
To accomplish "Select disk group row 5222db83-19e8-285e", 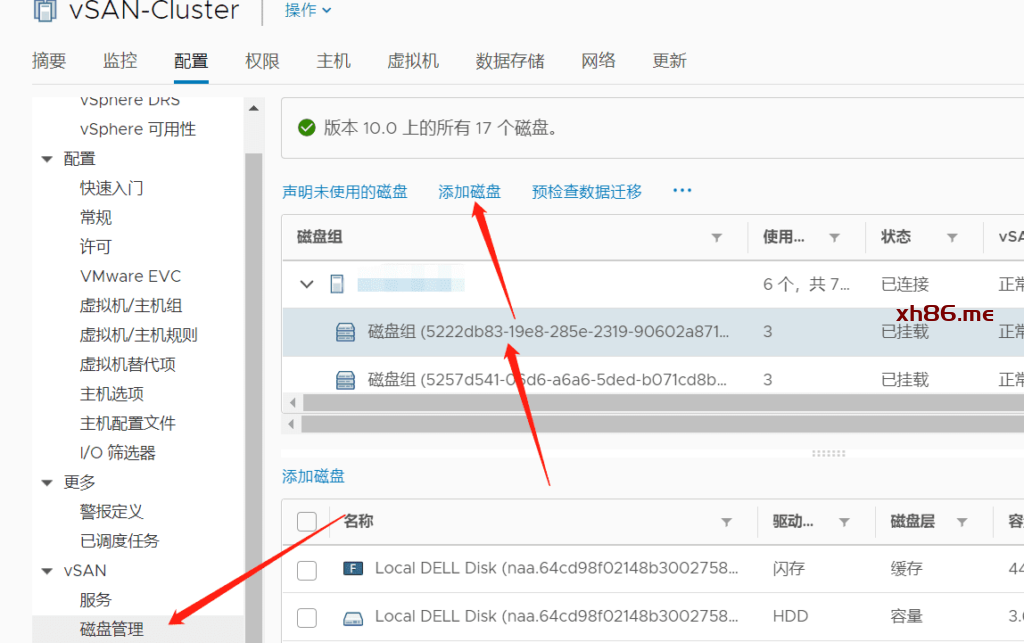I will (653, 332).
